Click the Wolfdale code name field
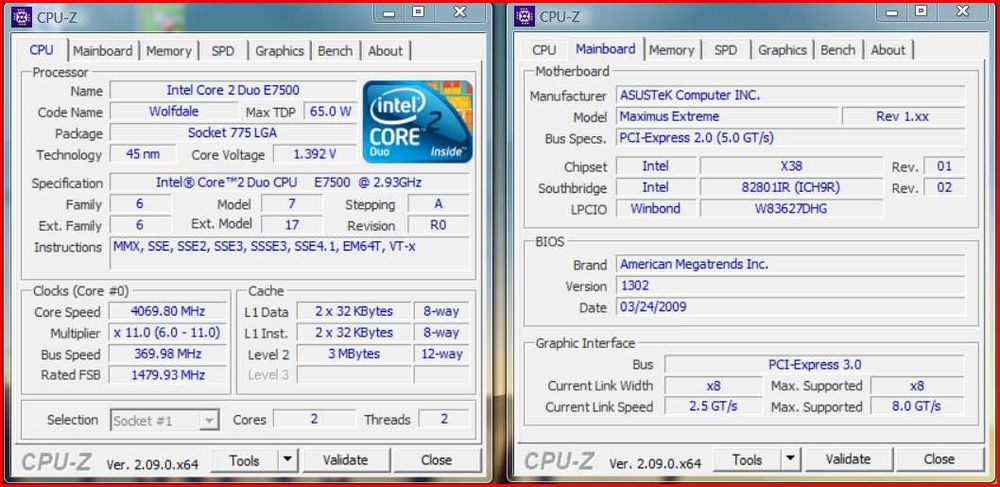Screen dimensions: 1000x487 tap(173, 112)
